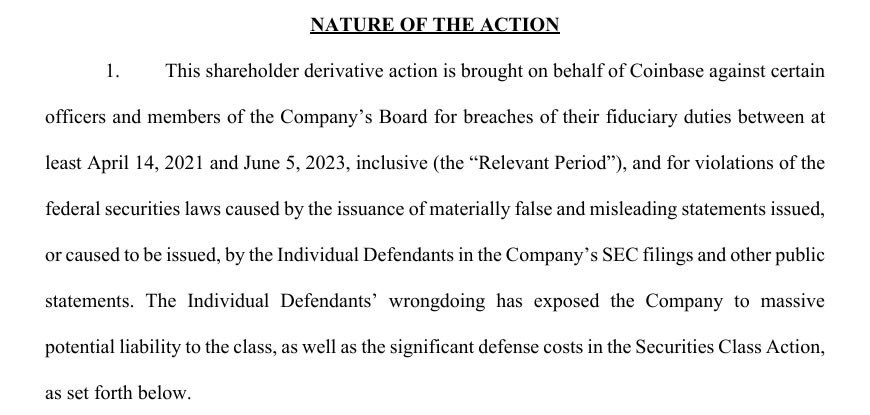The width and height of the screenshot is (870, 415).
Task: Click the date "April 14, 2021"
Action: [x=135, y=162]
